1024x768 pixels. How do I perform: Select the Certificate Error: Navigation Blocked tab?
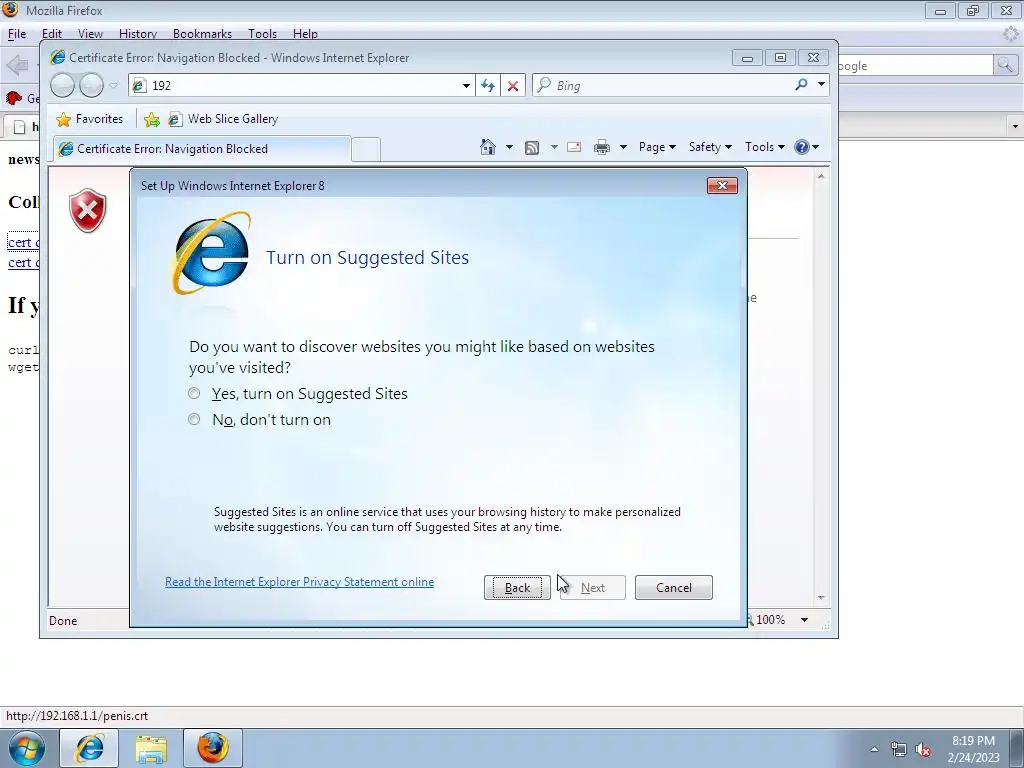point(202,149)
